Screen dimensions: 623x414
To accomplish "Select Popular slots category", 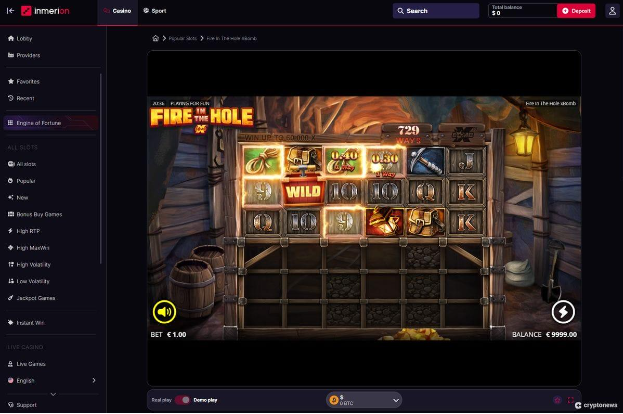I will 21,181.
